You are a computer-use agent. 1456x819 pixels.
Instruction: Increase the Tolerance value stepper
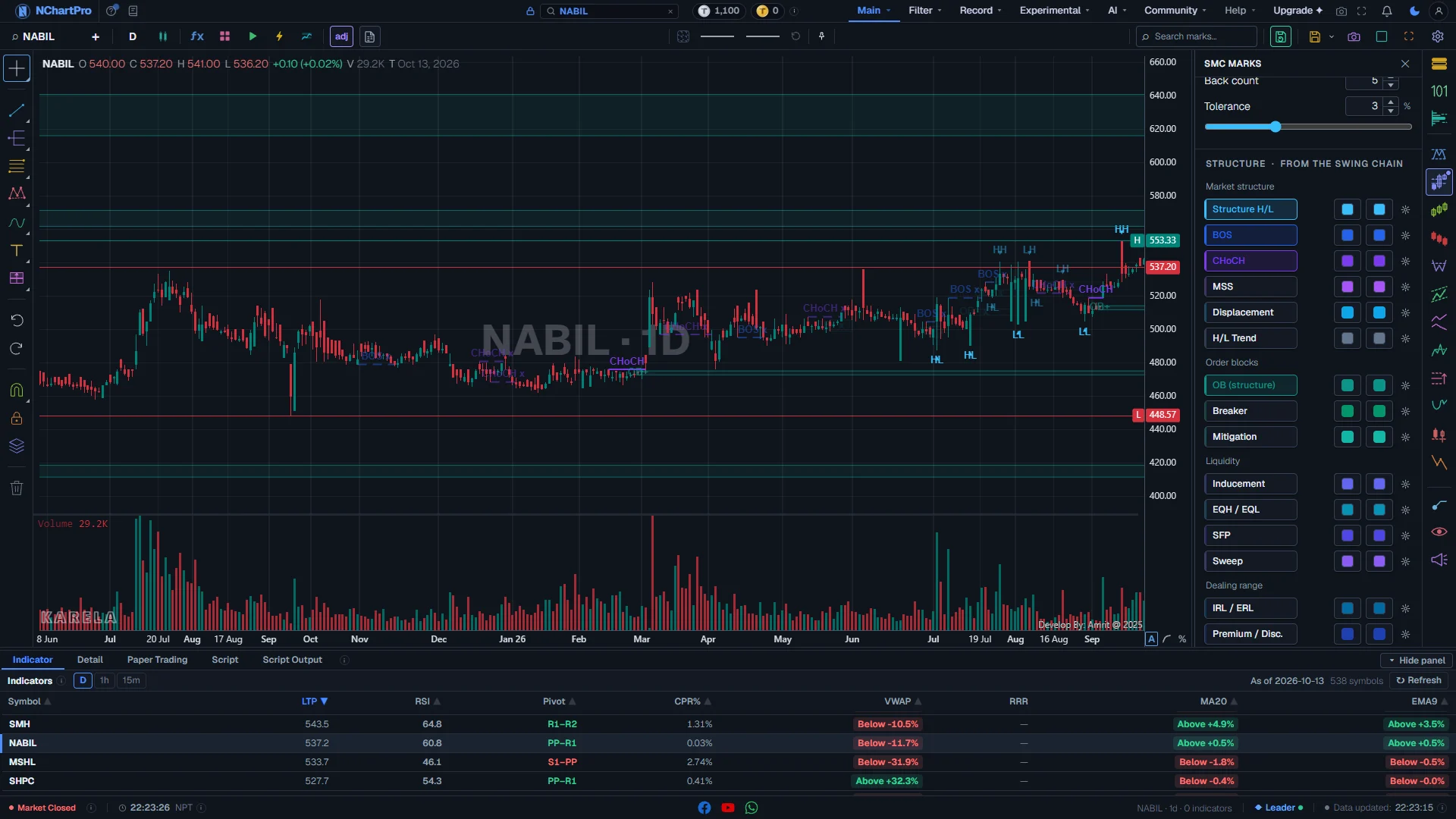[1391, 102]
